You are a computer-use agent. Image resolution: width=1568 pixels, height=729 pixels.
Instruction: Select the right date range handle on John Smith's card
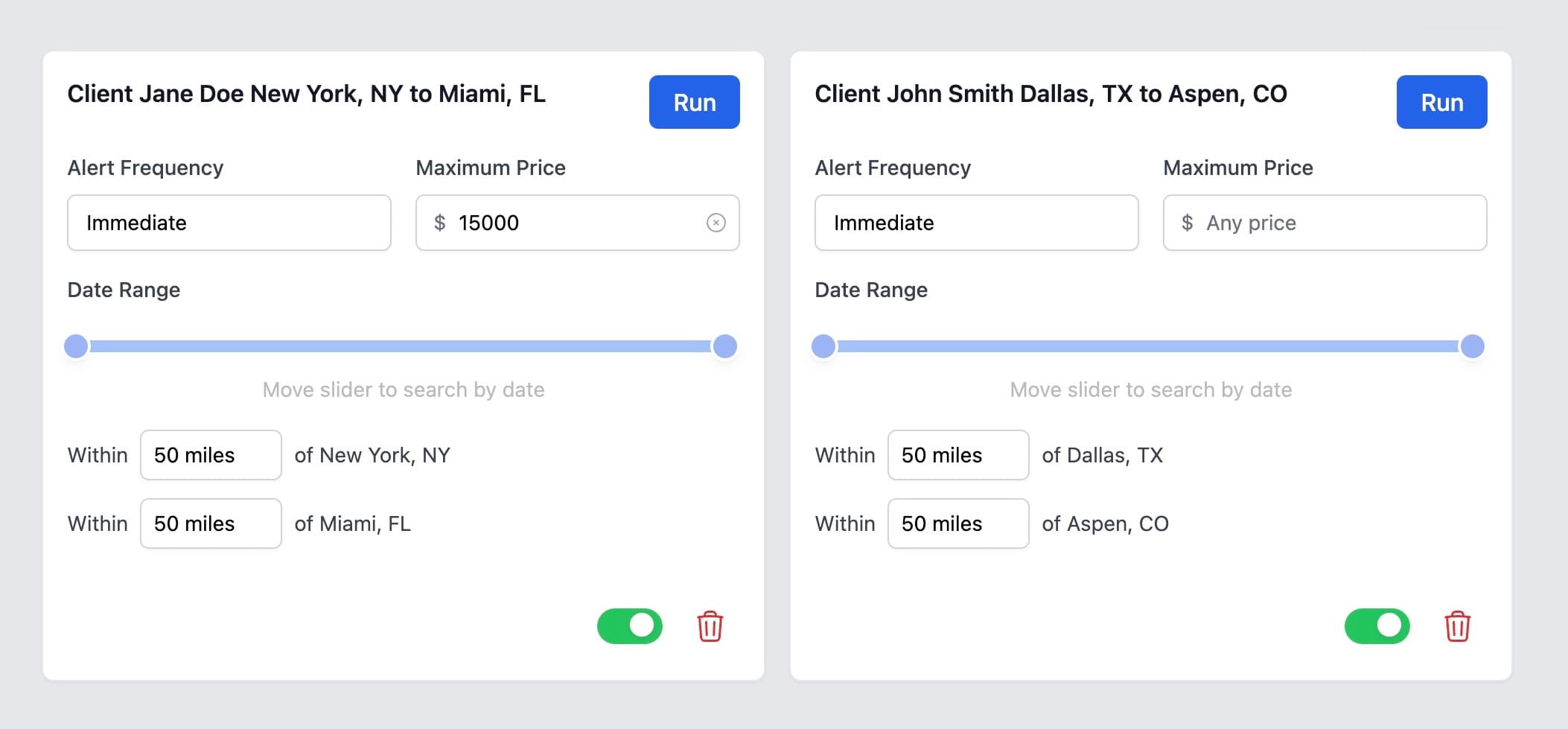tap(1472, 346)
